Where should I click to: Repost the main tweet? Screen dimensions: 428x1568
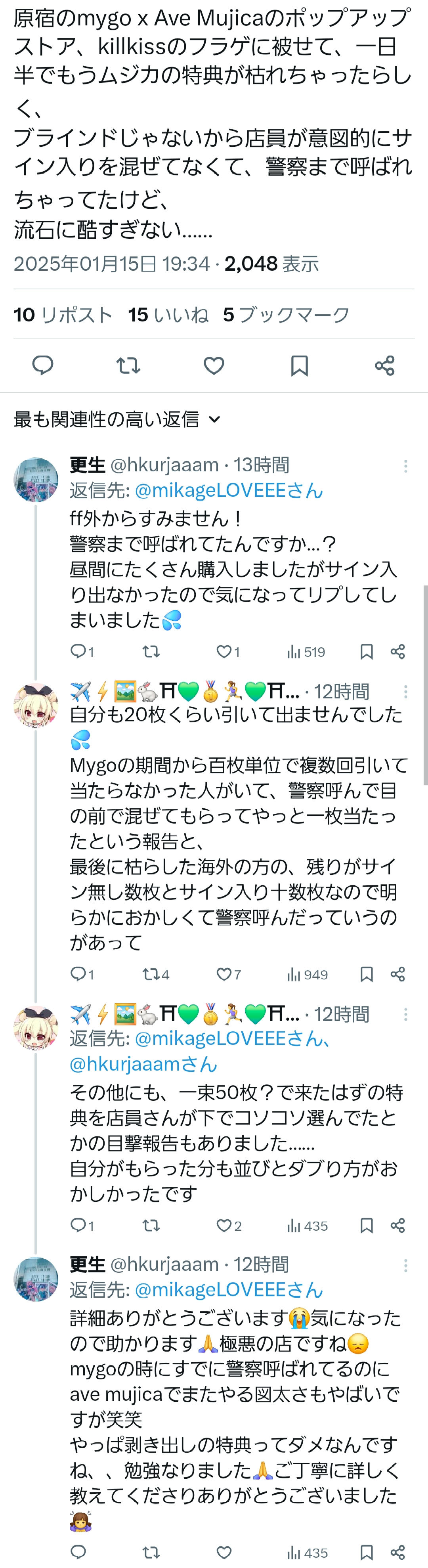(128, 365)
